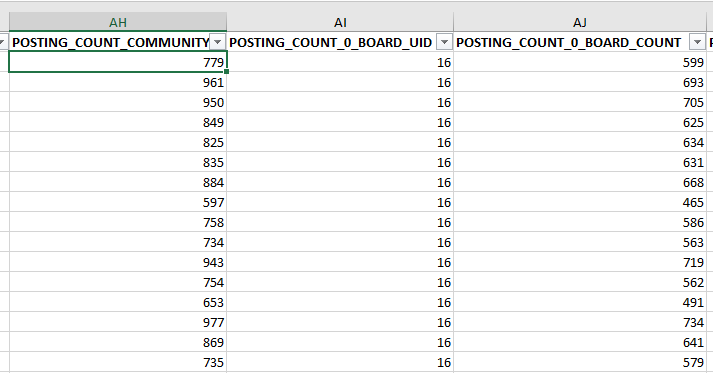
Task: Select board UID 16 beside 943
Action: click(340, 262)
